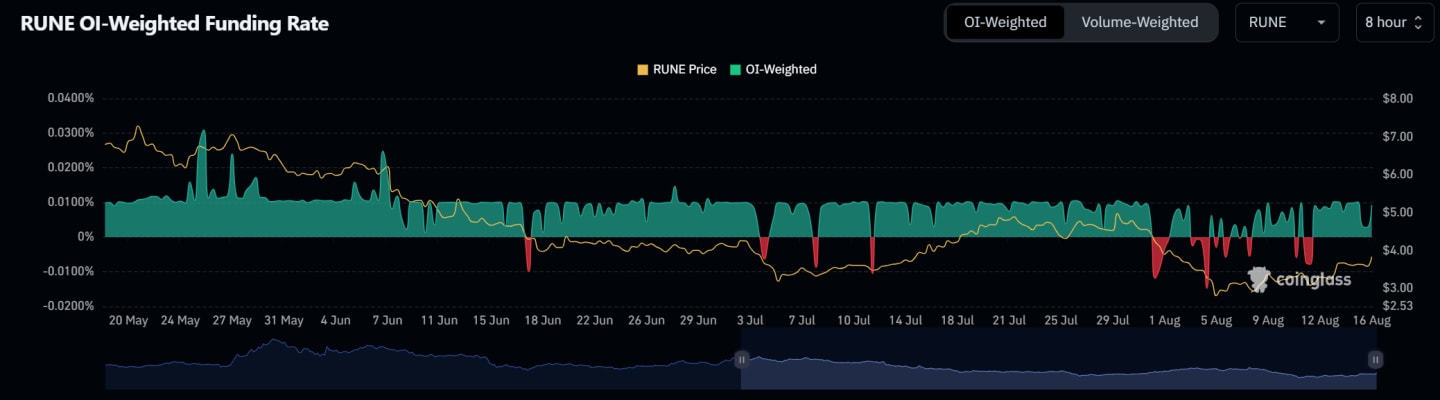Click the 29 Jul date label

click(x=1113, y=321)
